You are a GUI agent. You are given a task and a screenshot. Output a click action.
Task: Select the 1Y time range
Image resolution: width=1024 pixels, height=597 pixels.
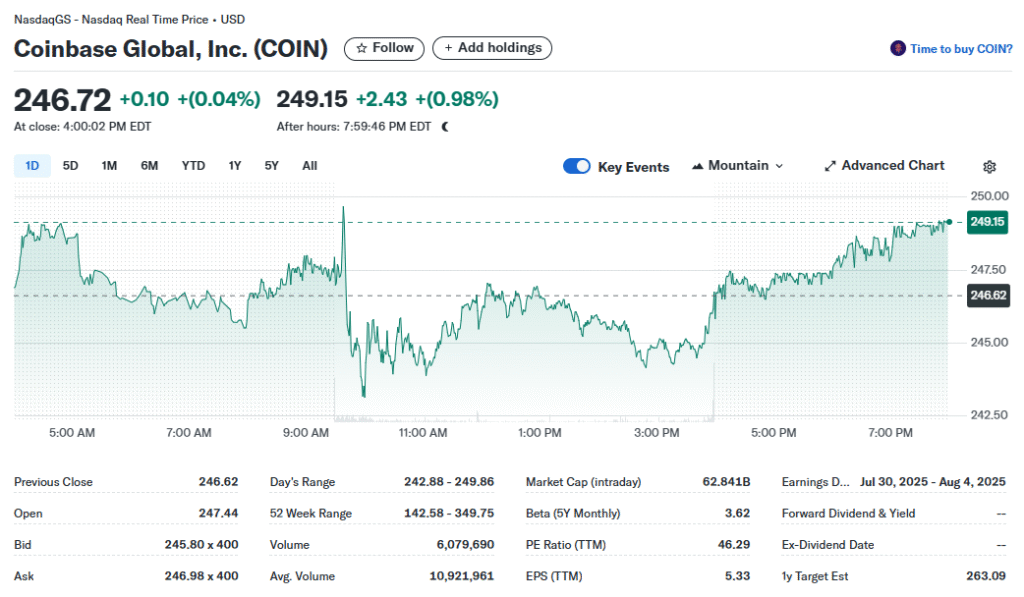[x=235, y=166]
